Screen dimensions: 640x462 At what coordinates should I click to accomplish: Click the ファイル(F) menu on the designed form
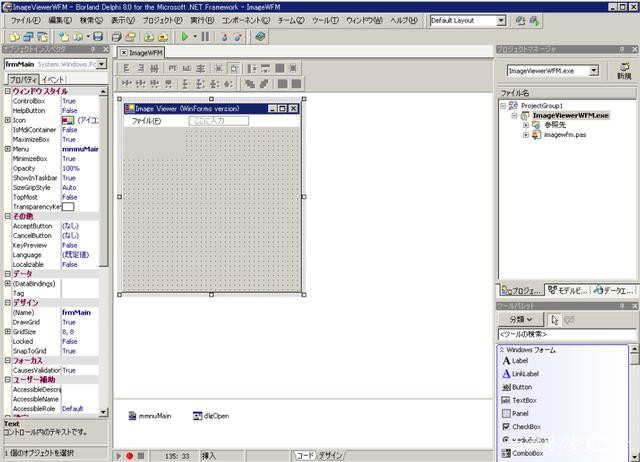coord(146,121)
